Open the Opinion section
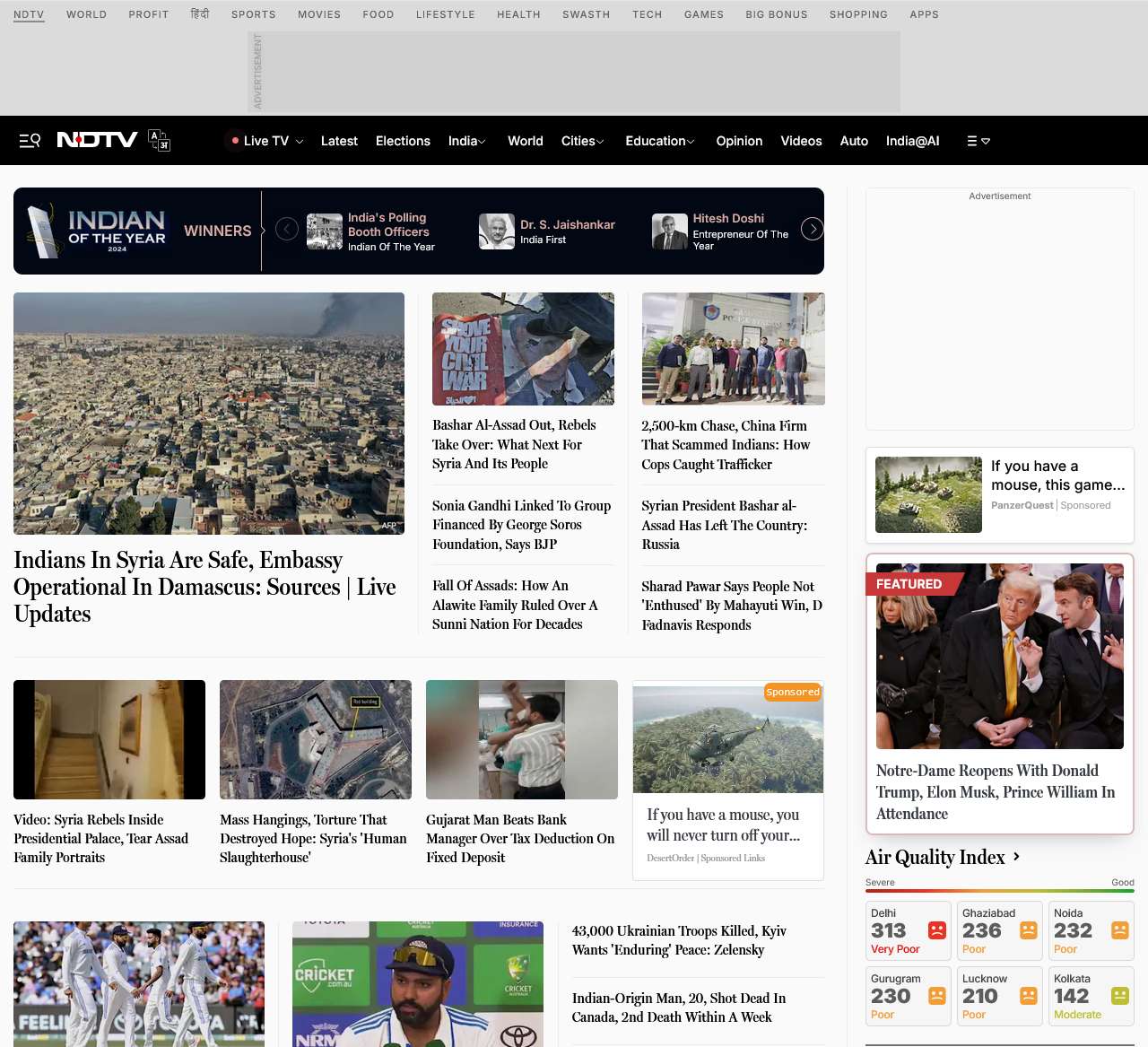This screenshot has height=1047, width=1148. pyautogui.click(x=739, y=141)
